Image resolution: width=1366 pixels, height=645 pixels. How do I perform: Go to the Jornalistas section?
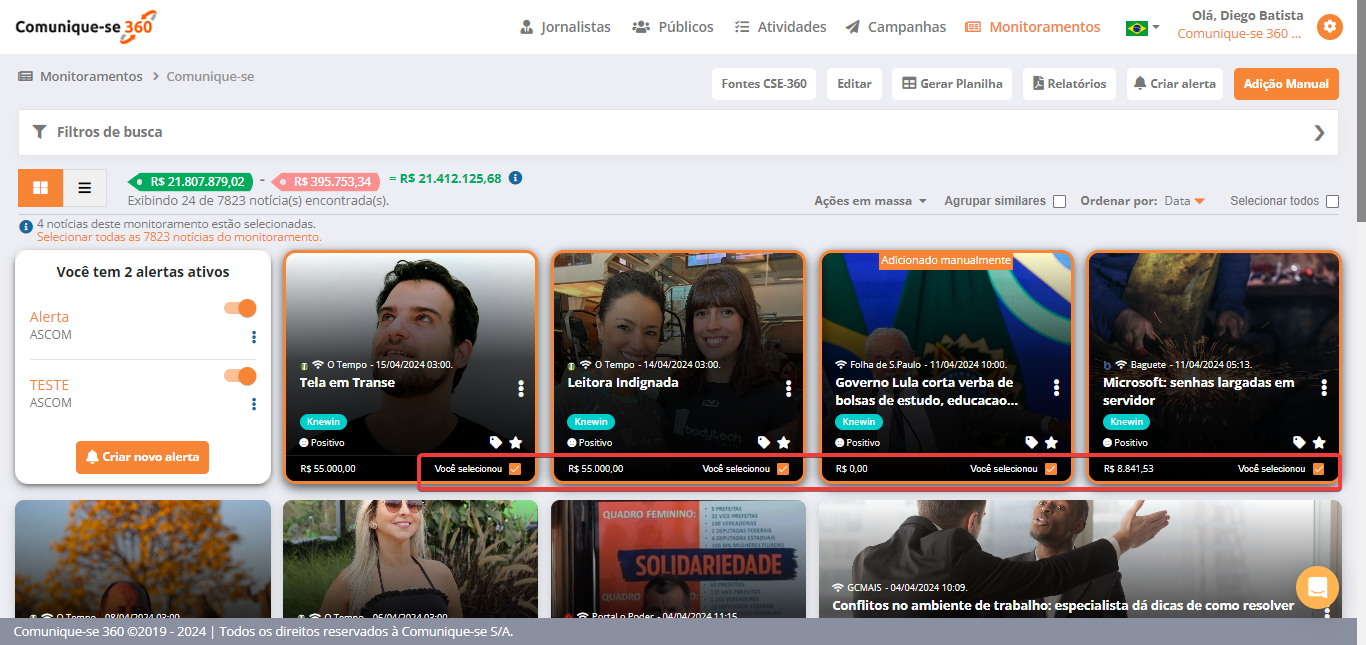click(x=565, y=27)
